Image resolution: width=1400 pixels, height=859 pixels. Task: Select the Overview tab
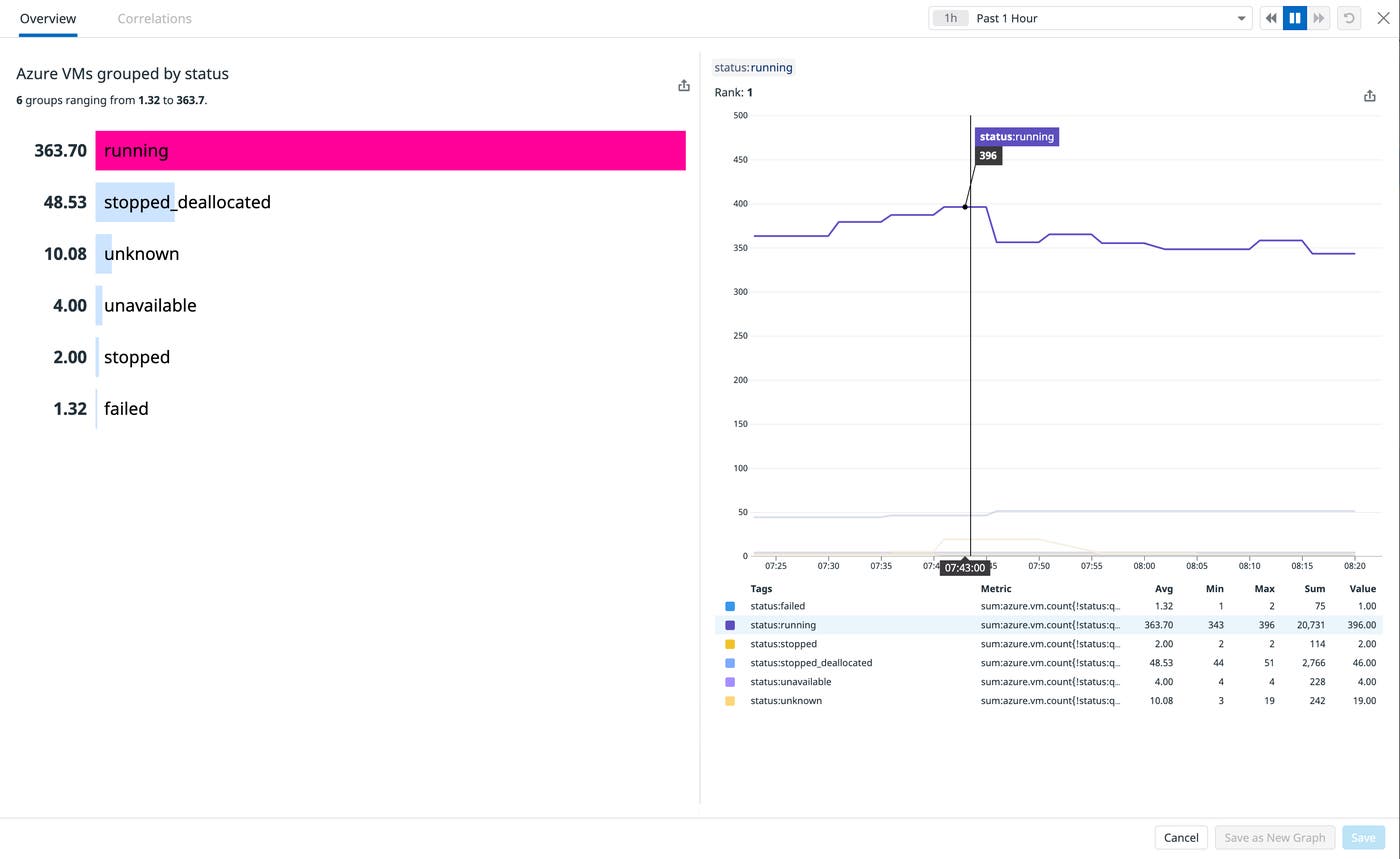point(47,18)
